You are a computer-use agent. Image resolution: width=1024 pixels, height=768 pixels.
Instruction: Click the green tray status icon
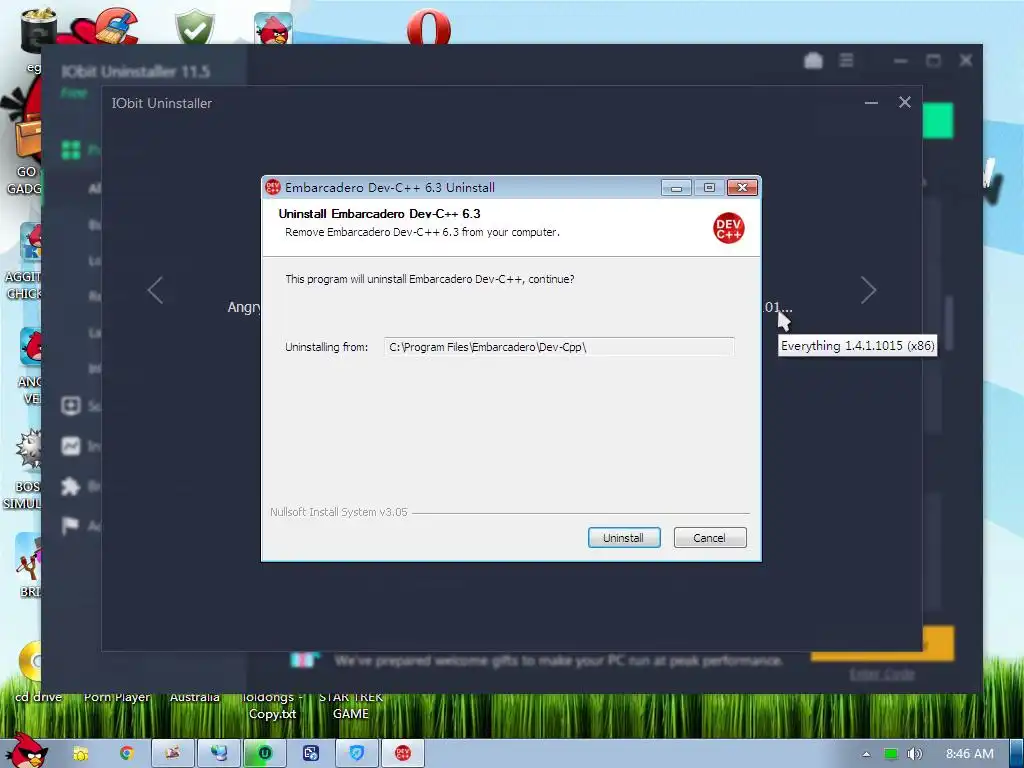[x=891, y=754]
